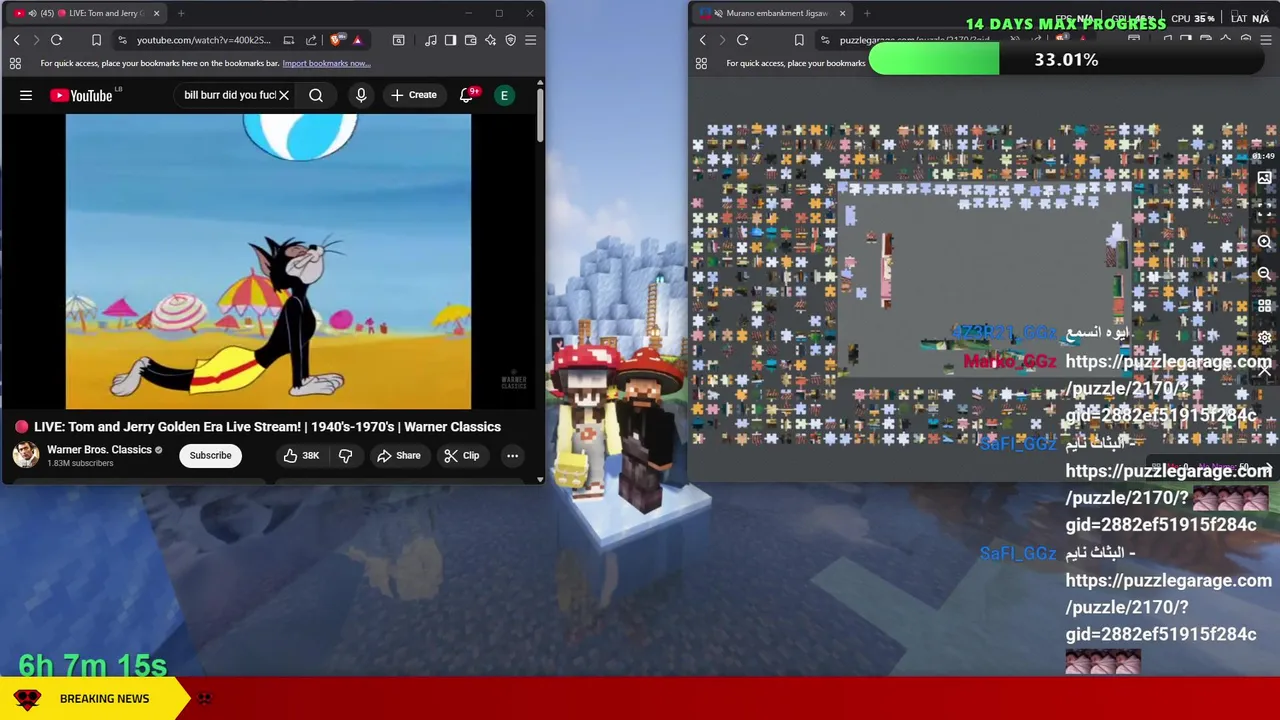Mute the Tom and Jerry tab audio icon
This screenshot has width=1280, height=720.
tap(32, 13)
